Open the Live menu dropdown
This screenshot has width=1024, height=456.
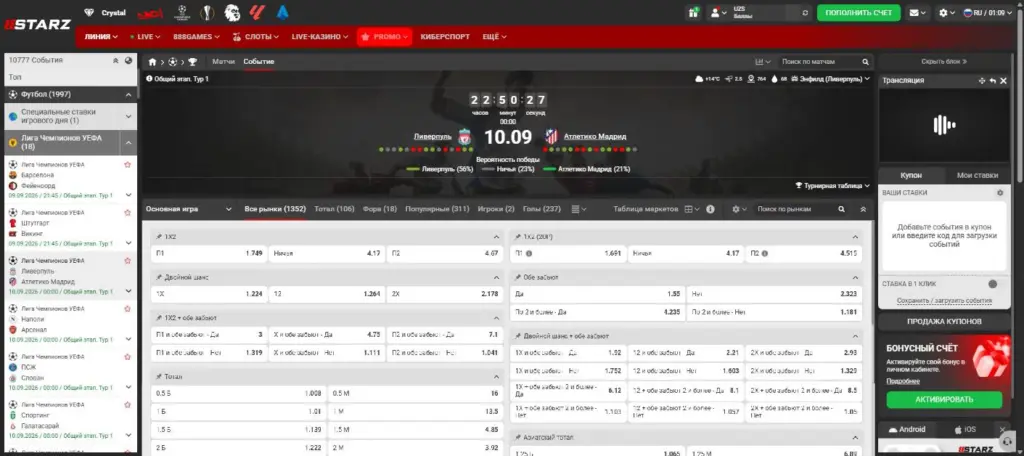[144, 37]
